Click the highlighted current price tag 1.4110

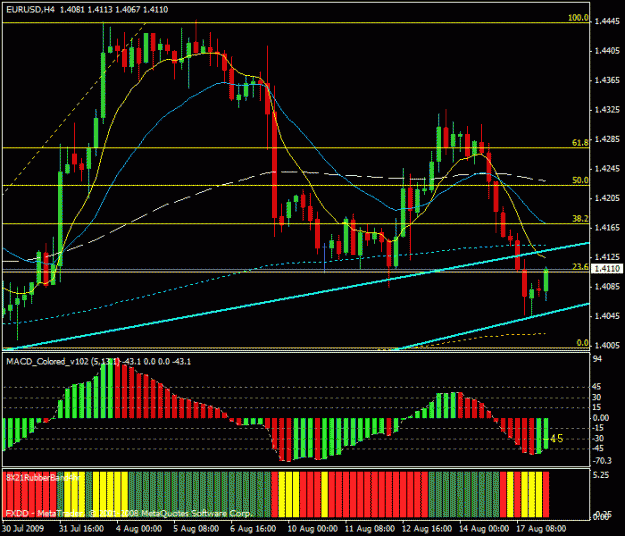[607, 269]
